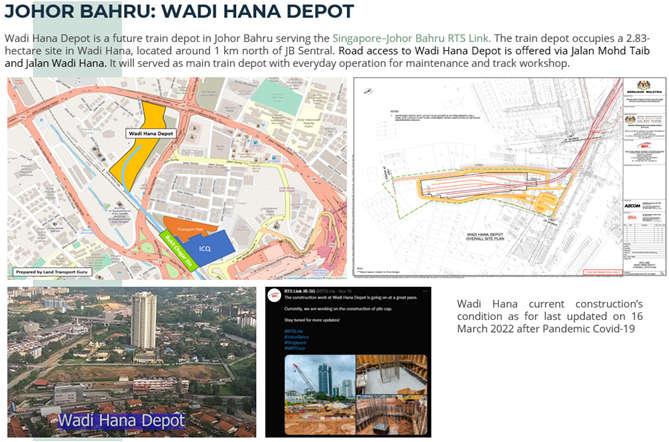Click the Malaysian crest at top of title block
The image size is (669, 442).
(x=644, y=85)
